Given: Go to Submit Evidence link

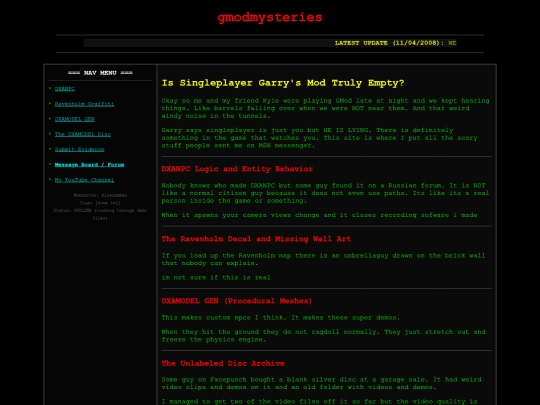Looking at the screenshot, I should [x=80, y=149].
